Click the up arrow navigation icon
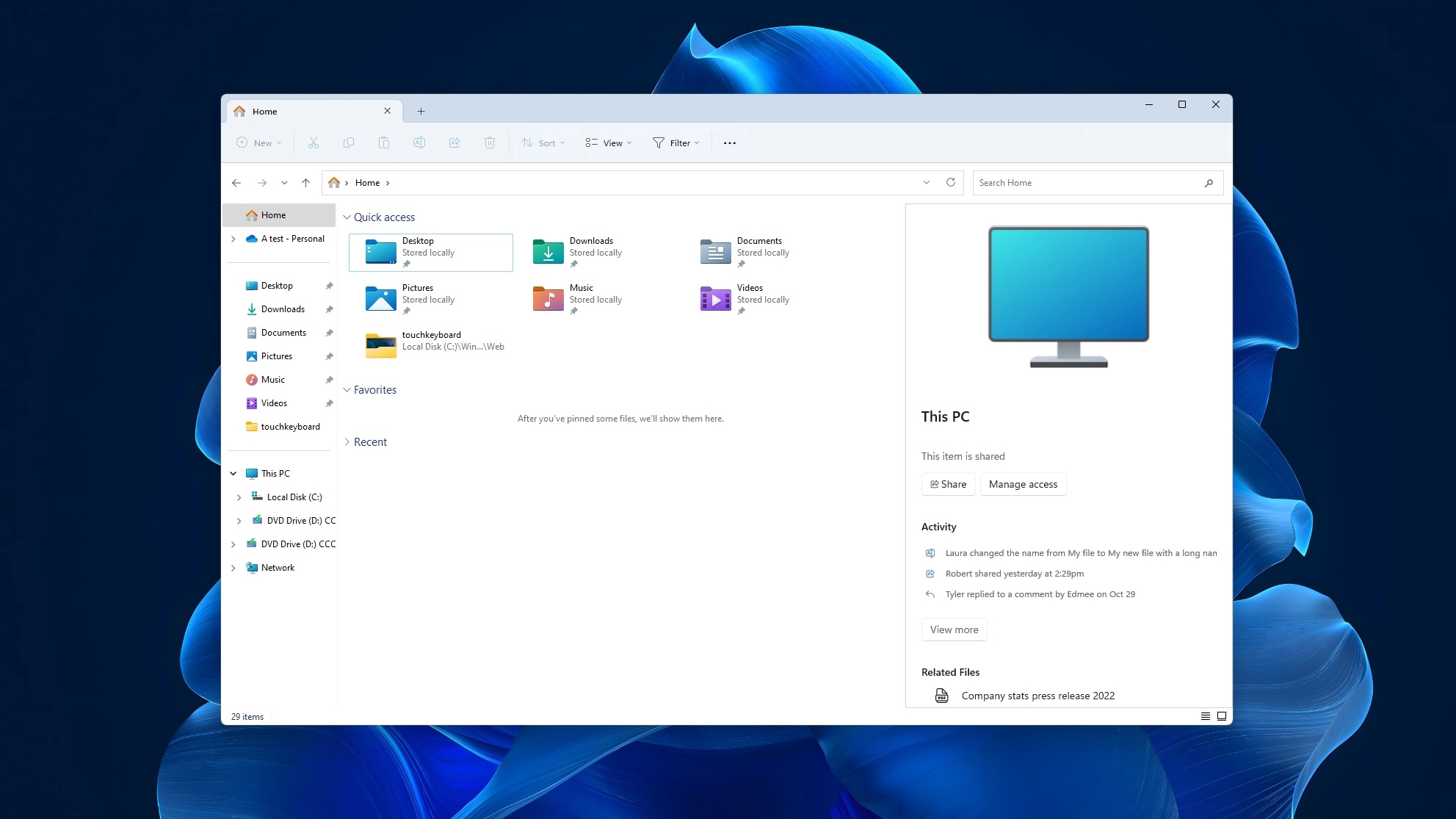 coord(306,183)
